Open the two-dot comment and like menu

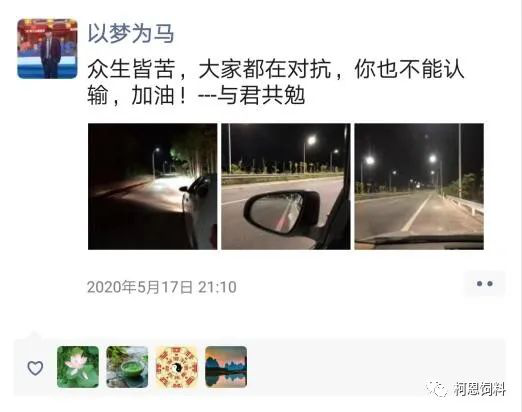click(x=485, y=284)
